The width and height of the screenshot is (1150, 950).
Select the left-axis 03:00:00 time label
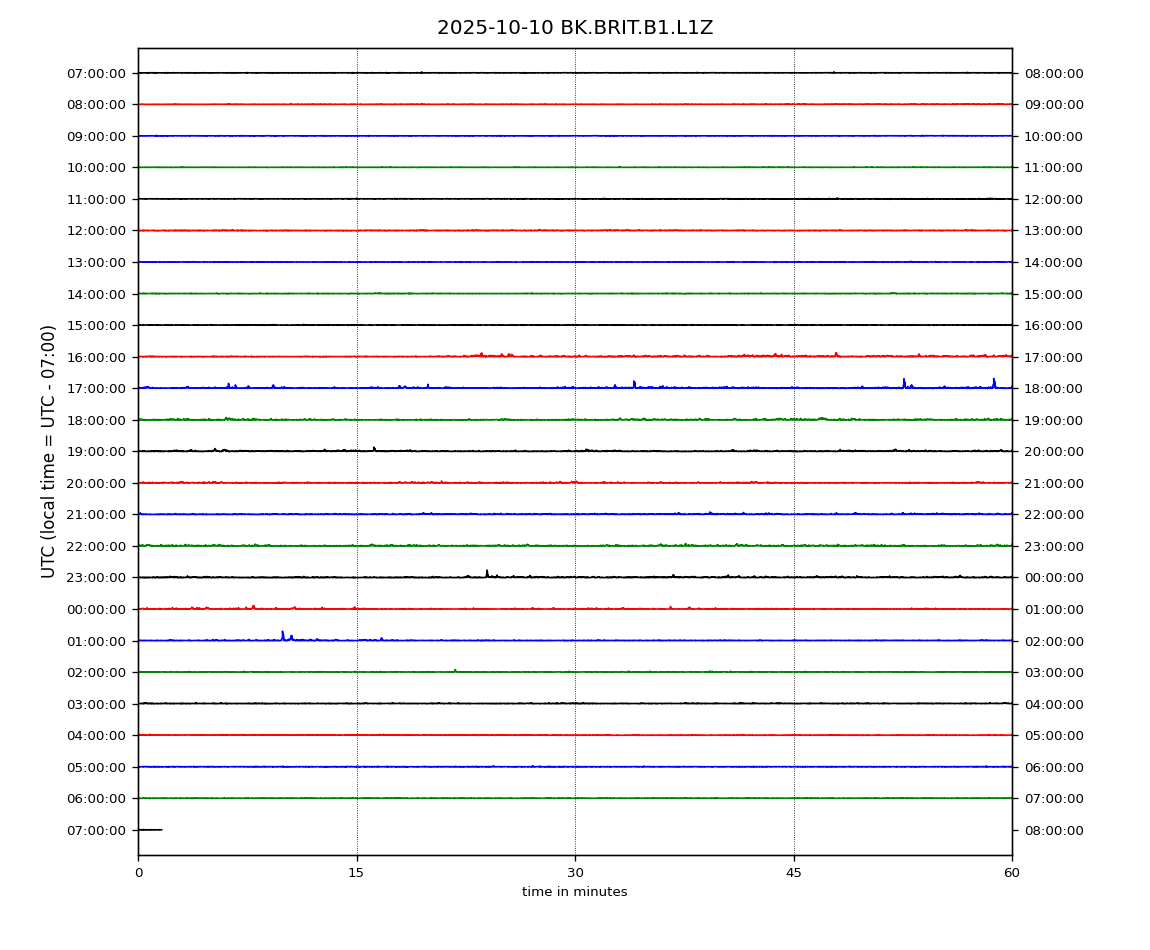pyautogui.click(x=97, y=704)
